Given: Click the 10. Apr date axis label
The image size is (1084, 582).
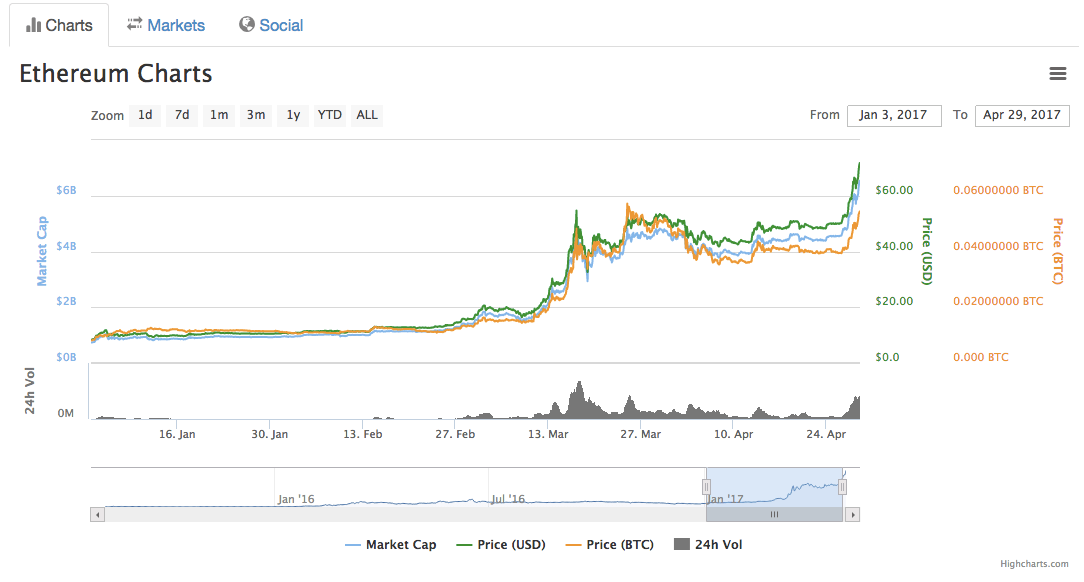Looking at the screenshot, I should (733, 434).
